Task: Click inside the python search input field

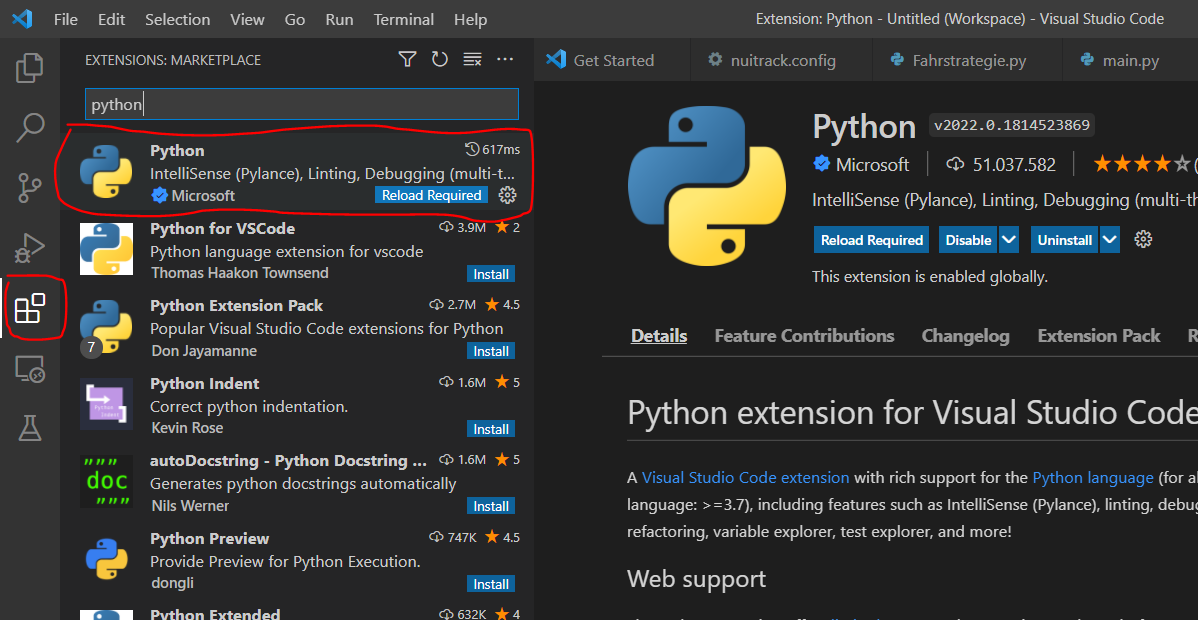Action: coord(300,104)
